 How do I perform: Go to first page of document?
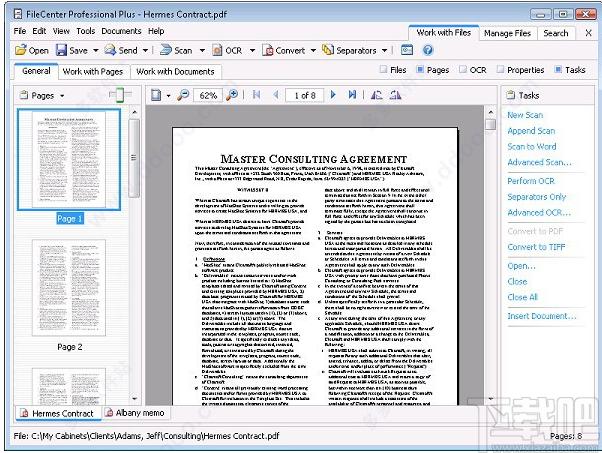coord(256,95)
